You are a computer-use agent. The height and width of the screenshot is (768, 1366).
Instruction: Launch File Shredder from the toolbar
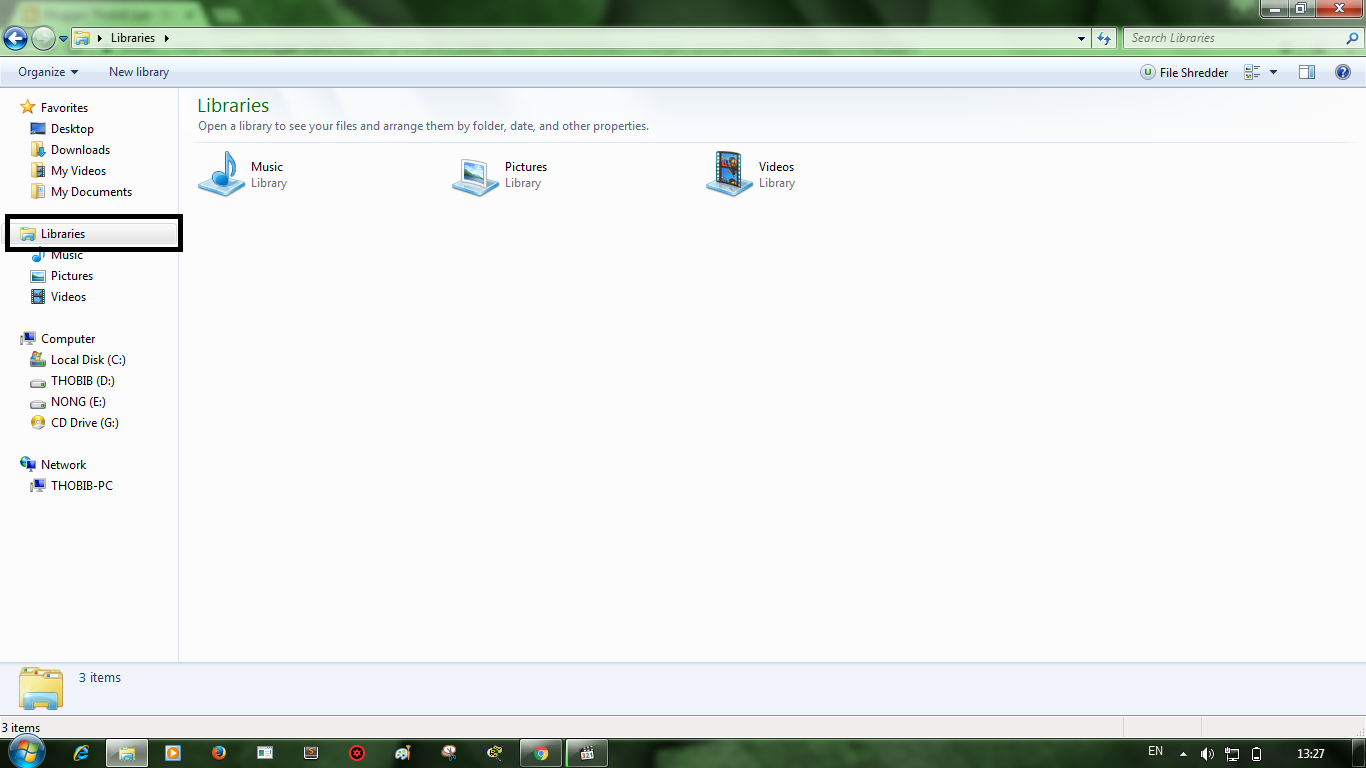pos(1185,71)
